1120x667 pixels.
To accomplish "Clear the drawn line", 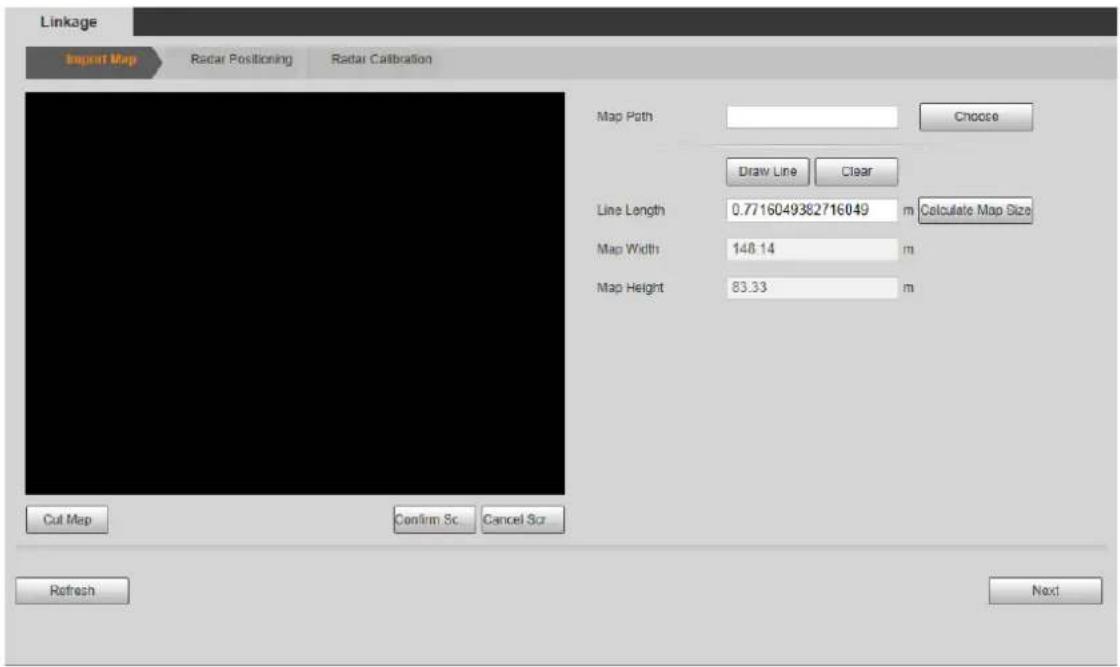I will 856,172.
